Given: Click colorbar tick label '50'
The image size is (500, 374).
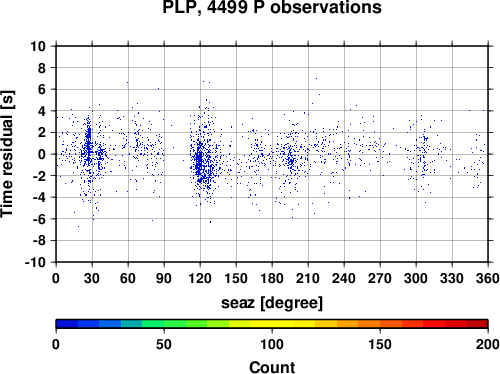Looking at the screenshot, I should click(164, 344).
